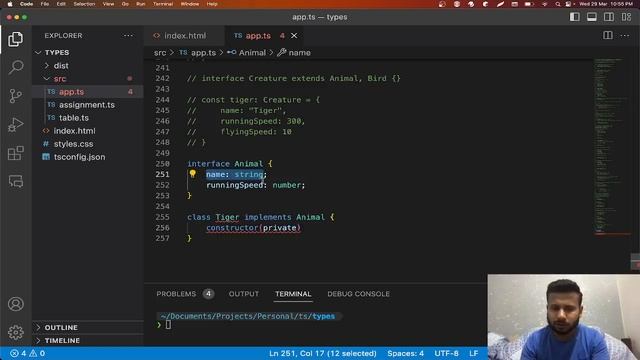Click the LF end-of-line status

473,353
